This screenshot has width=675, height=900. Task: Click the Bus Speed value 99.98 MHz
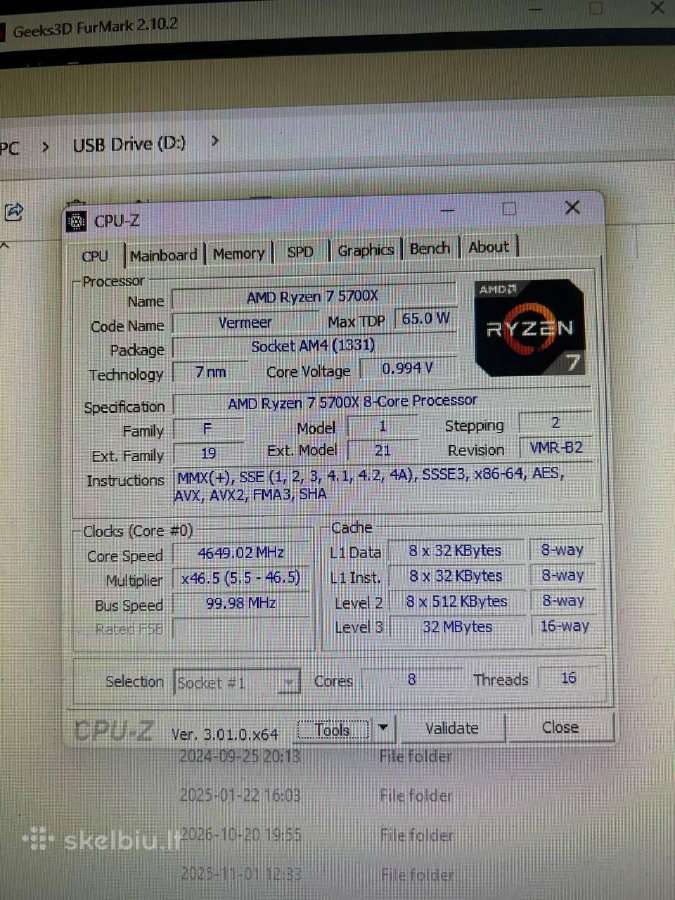point(241,603)
